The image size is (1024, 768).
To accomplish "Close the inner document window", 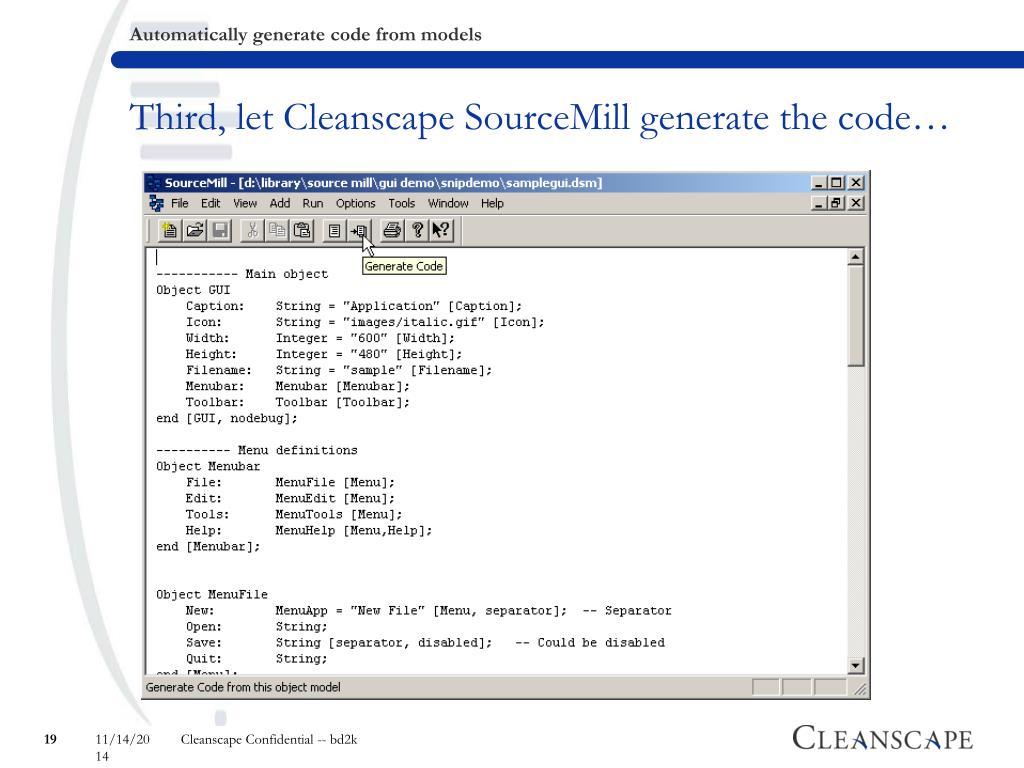I will (856, 203).
